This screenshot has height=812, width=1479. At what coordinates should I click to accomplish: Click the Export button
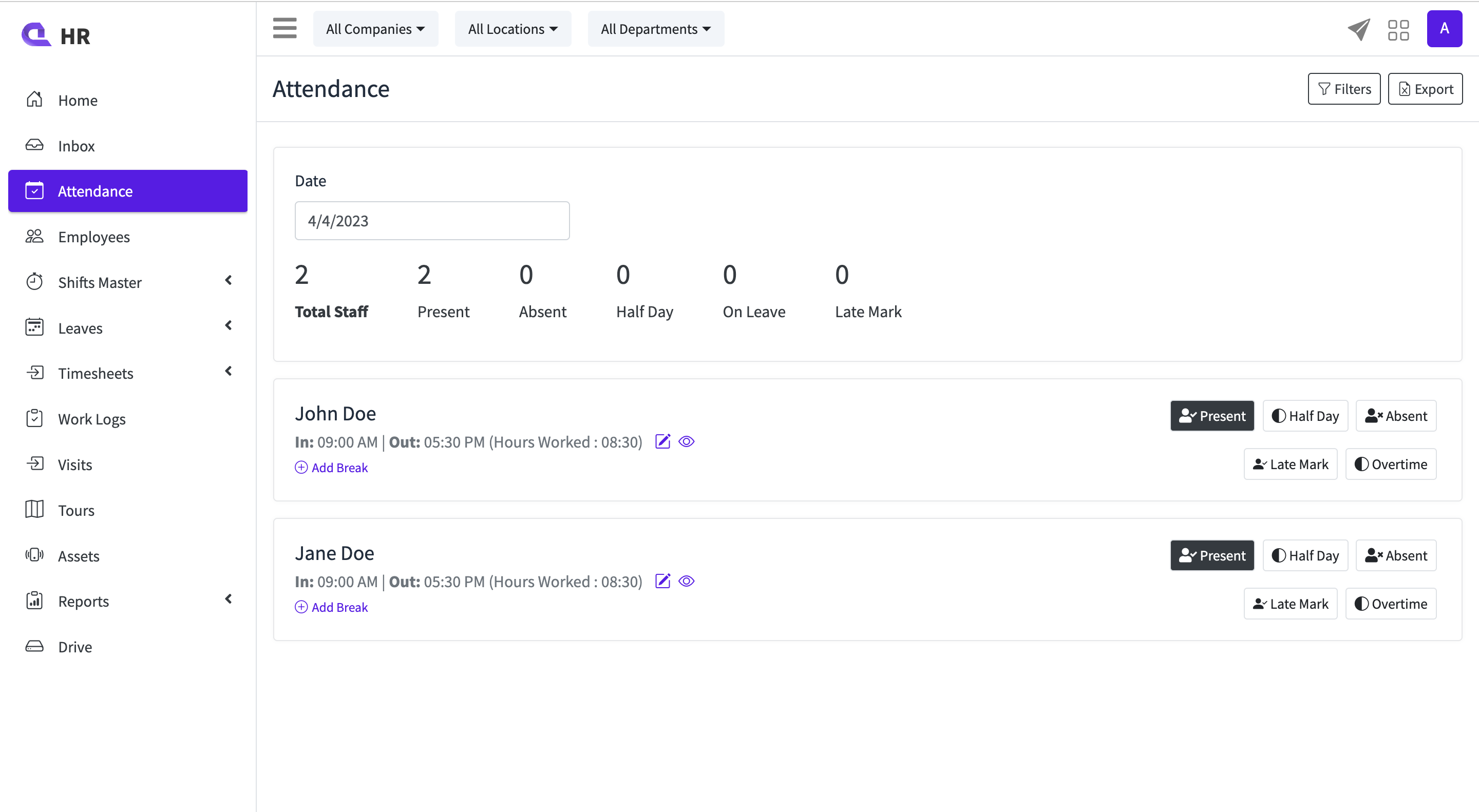coord(1426,88)
